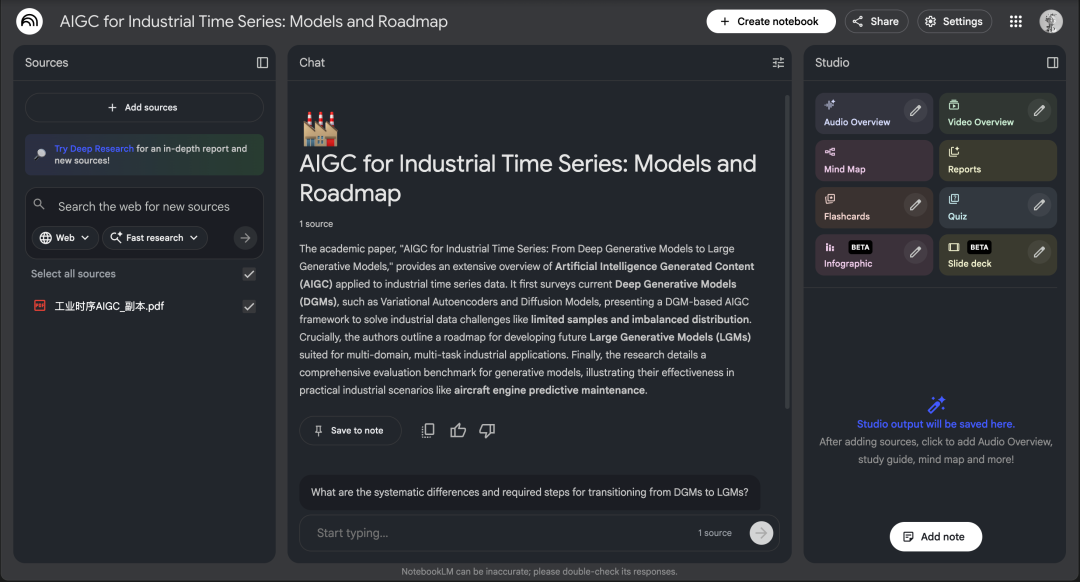The image size is (1080, 582).
Task: Open the Web source type dropdown
Action: (65, 238)
